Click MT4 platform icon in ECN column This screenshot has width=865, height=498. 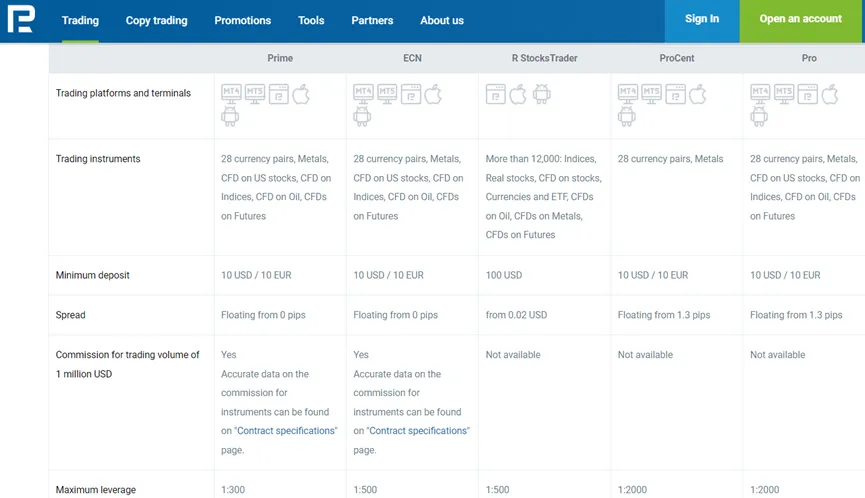click(x=364, y=94)
